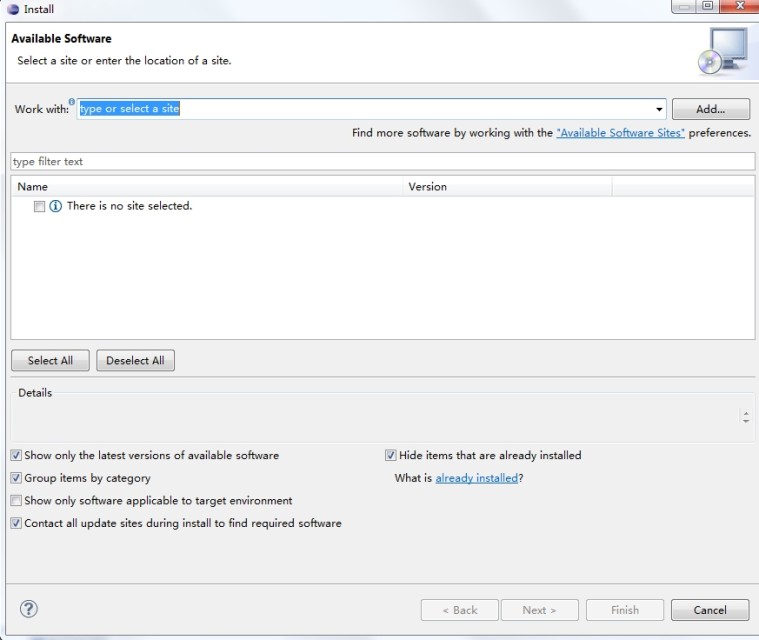Click the info icon beside 'There is no site selected'

click(56, 206)
